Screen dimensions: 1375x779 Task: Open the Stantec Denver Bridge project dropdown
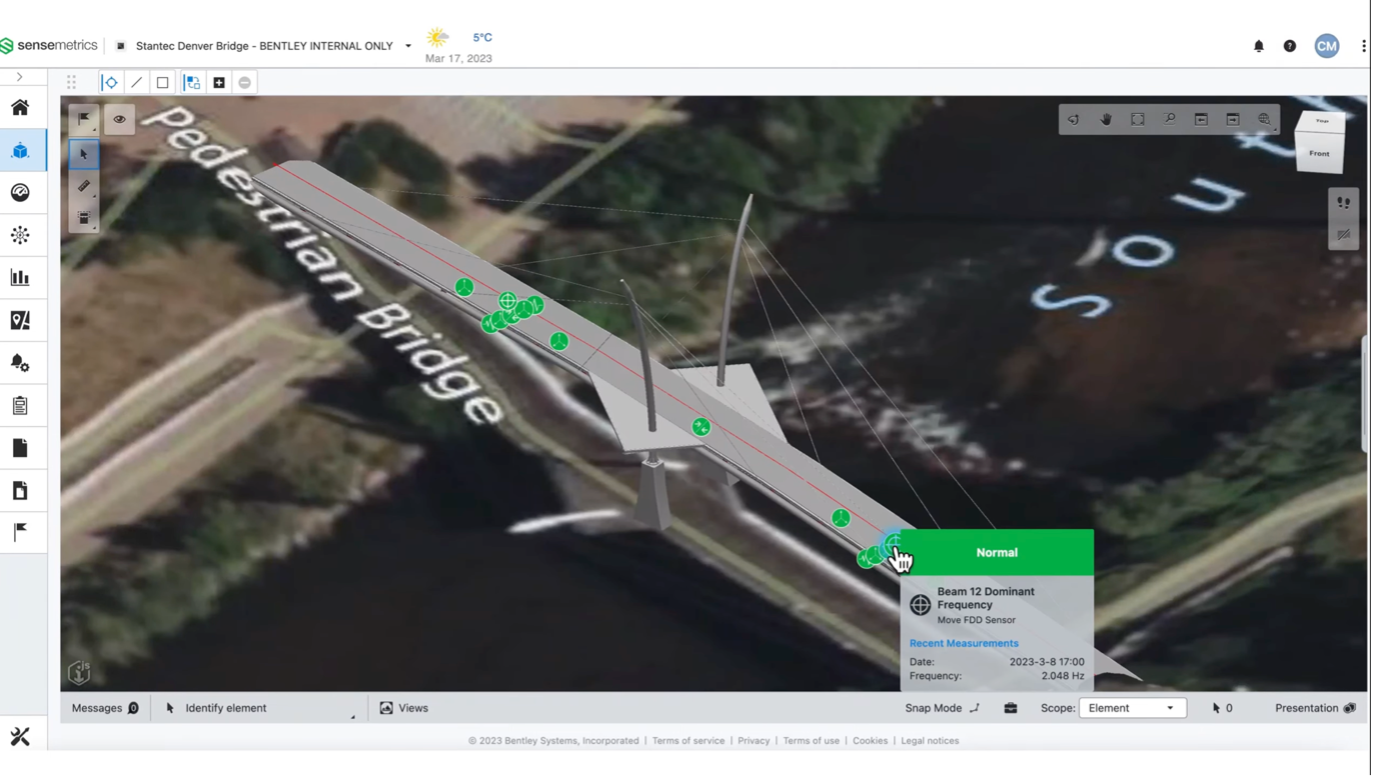(408, 46)
